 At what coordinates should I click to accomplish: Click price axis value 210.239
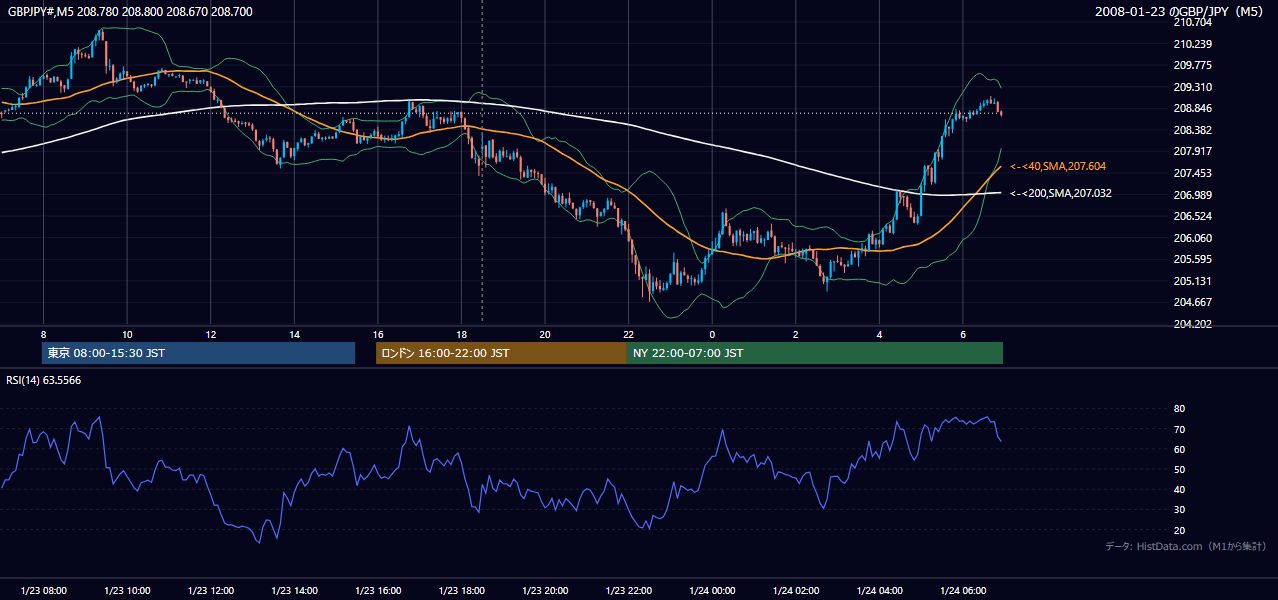1192,44
